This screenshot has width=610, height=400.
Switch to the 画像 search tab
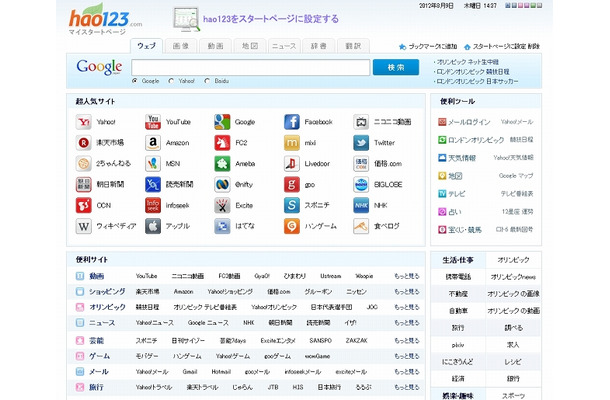(181, 46)
